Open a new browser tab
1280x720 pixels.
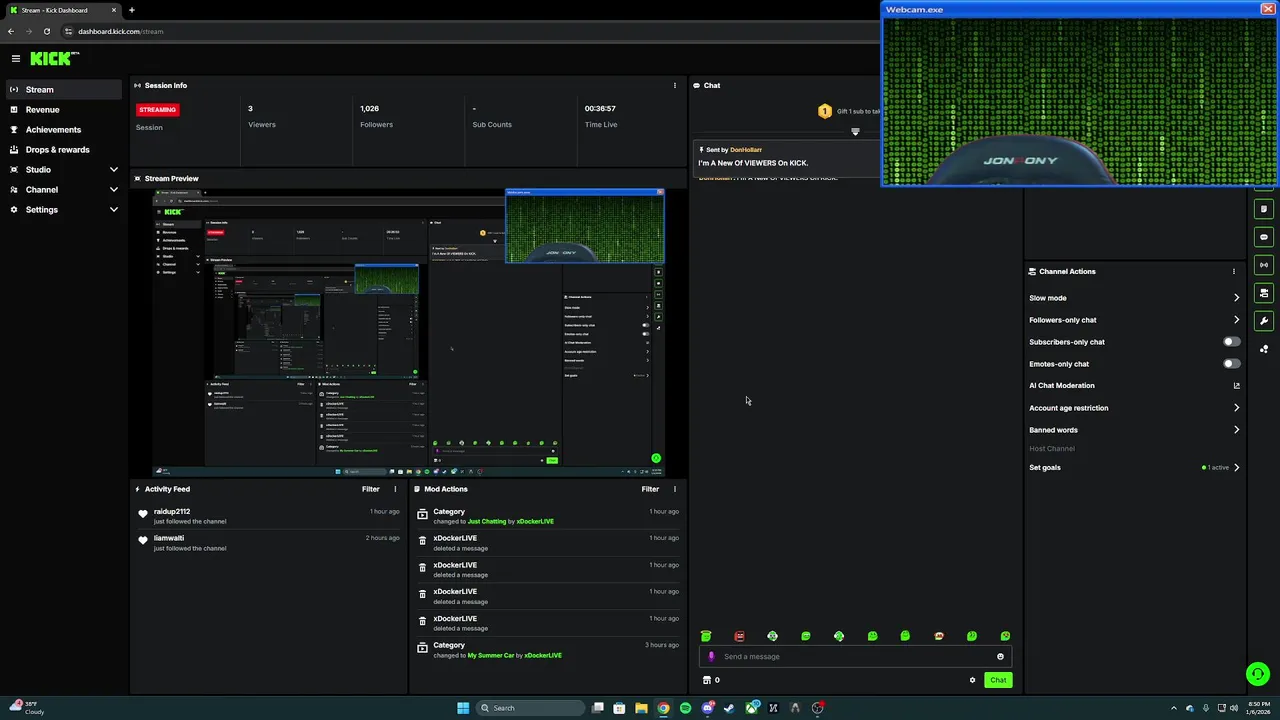point(131,10)
